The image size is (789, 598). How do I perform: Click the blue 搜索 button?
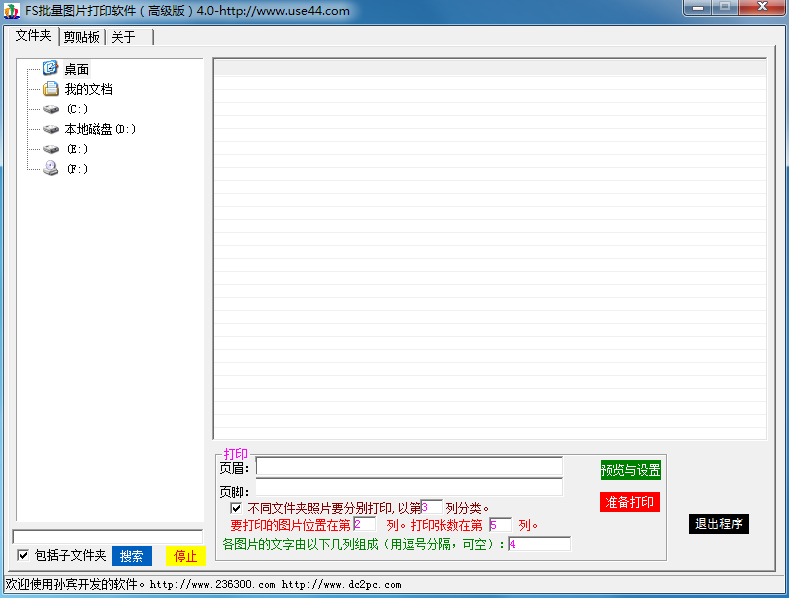[x=132, y=556]
